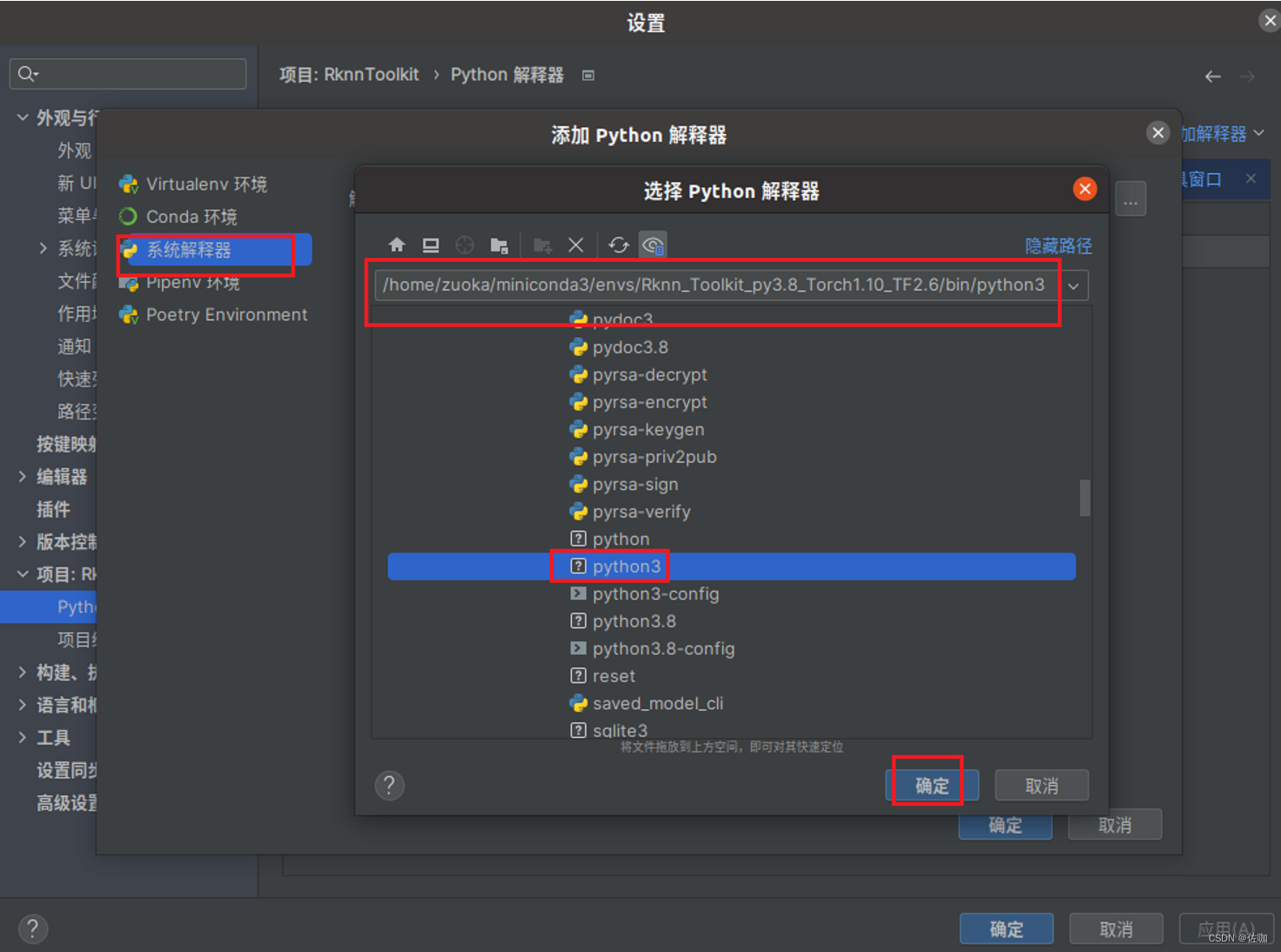Close the Select Python Interpreter dialog
Screen dimensions: 1281x952
click(x=1084, y=189)
